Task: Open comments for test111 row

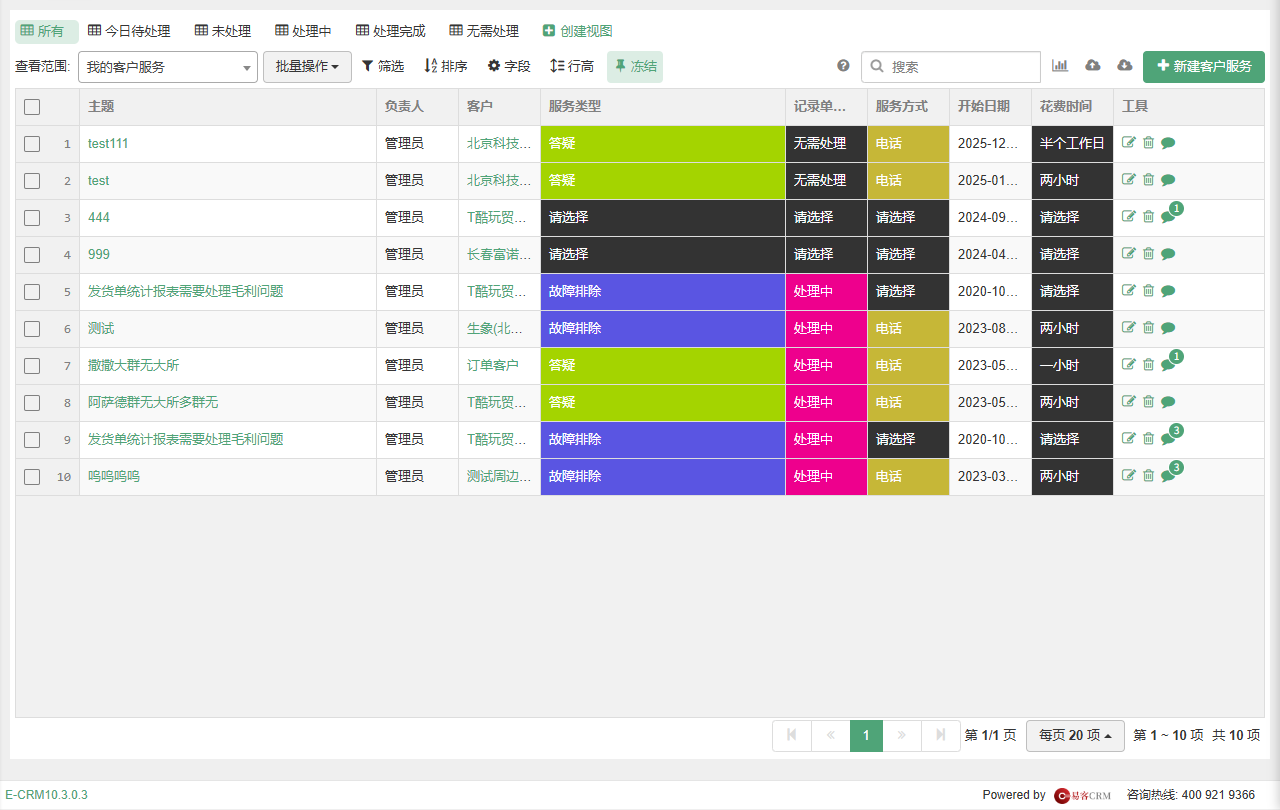Action: point(1168,143)
